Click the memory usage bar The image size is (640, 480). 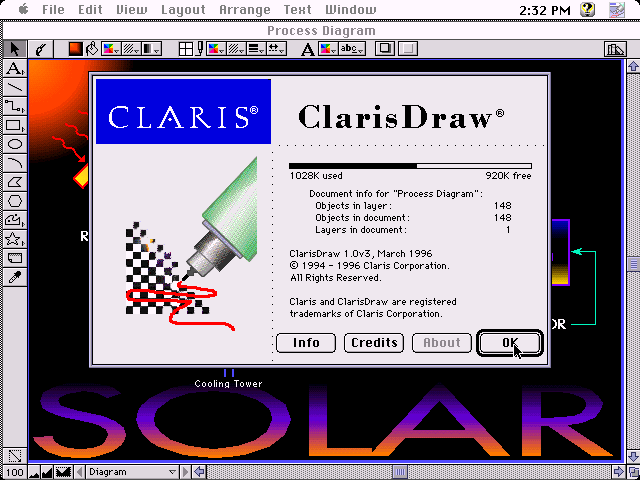[x=410, y=166]
